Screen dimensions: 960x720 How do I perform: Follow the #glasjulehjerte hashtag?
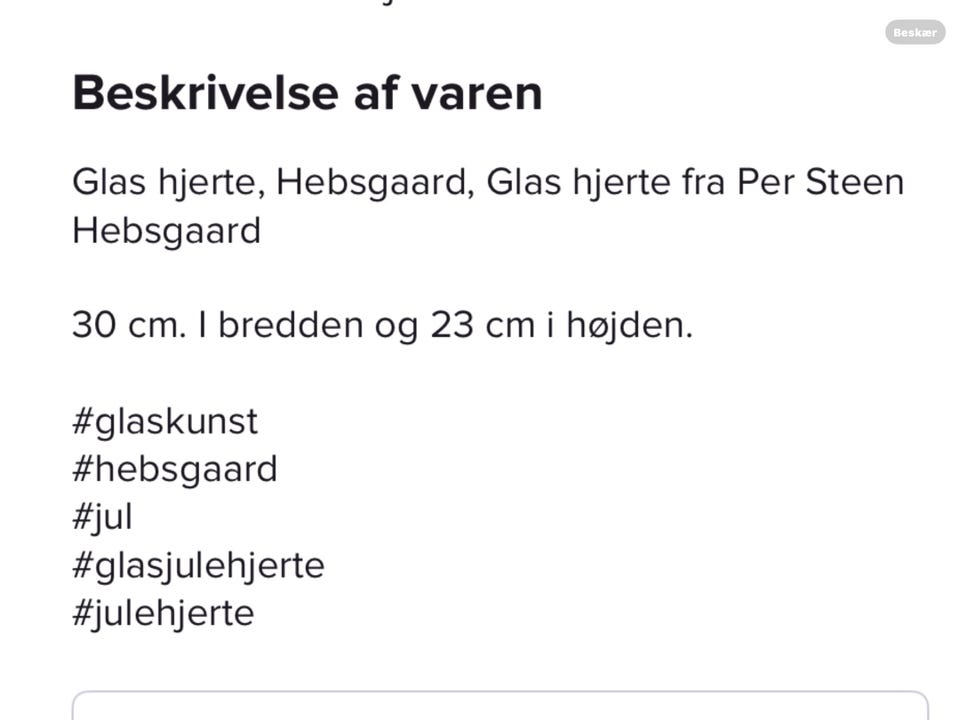point(198,565)
